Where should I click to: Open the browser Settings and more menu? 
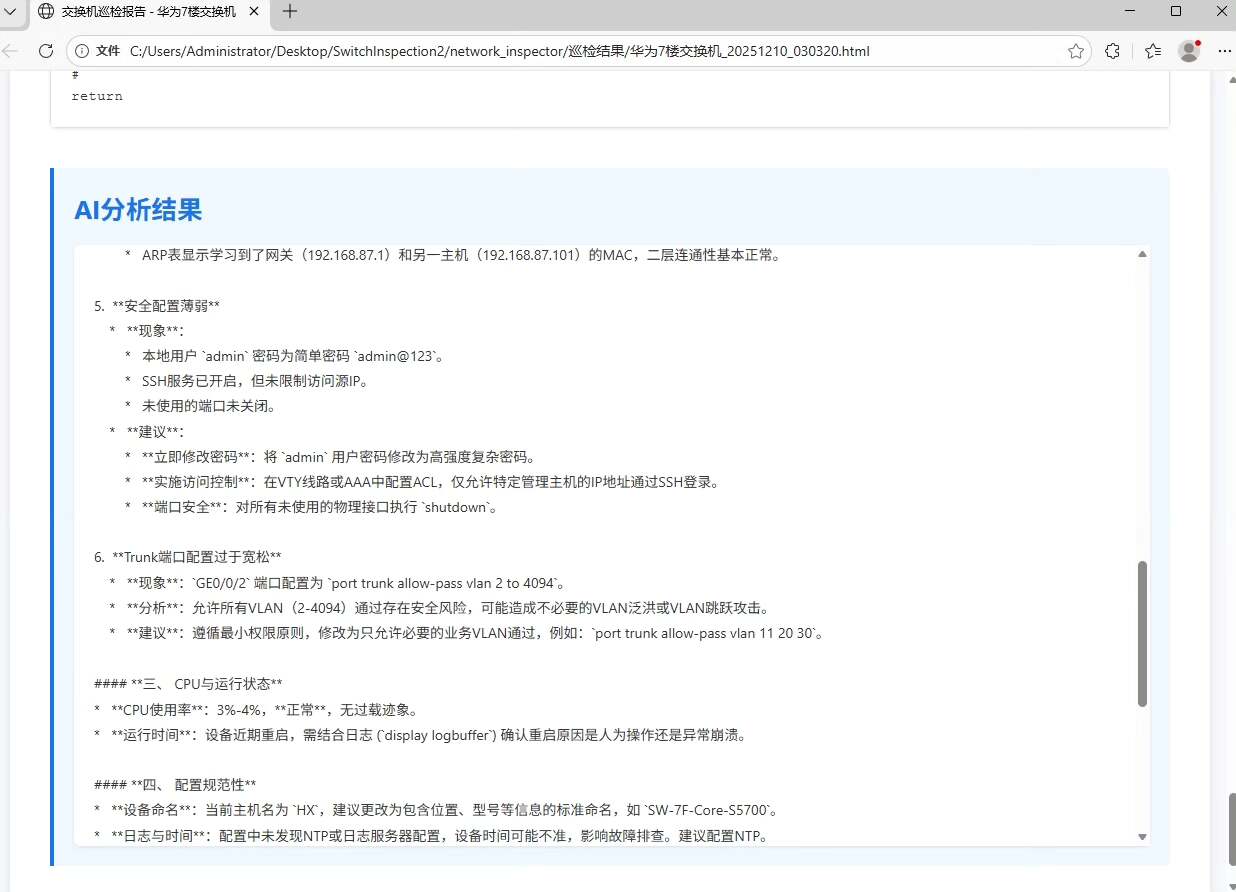tap(1221, 51)
